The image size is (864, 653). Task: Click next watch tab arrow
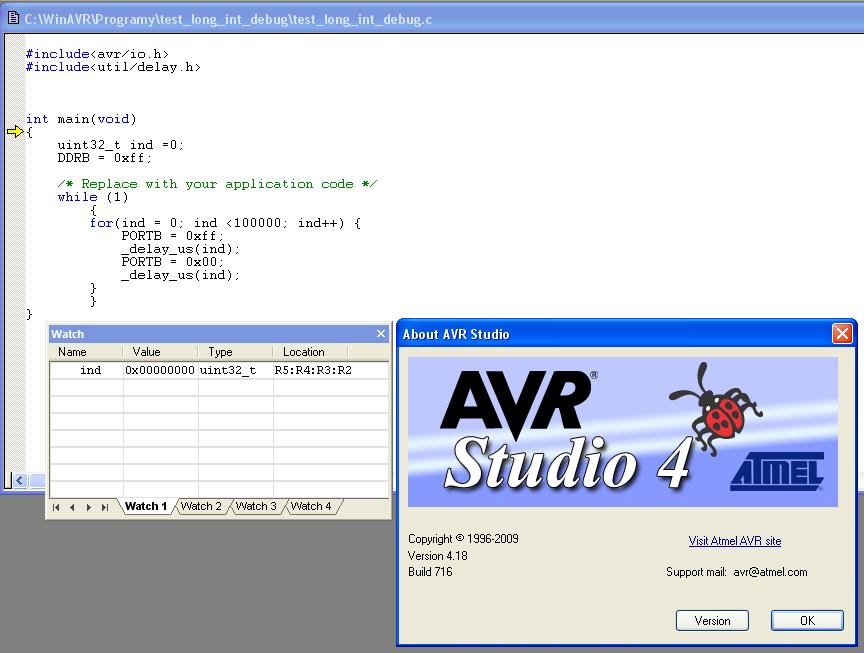[x=89, y=507]
